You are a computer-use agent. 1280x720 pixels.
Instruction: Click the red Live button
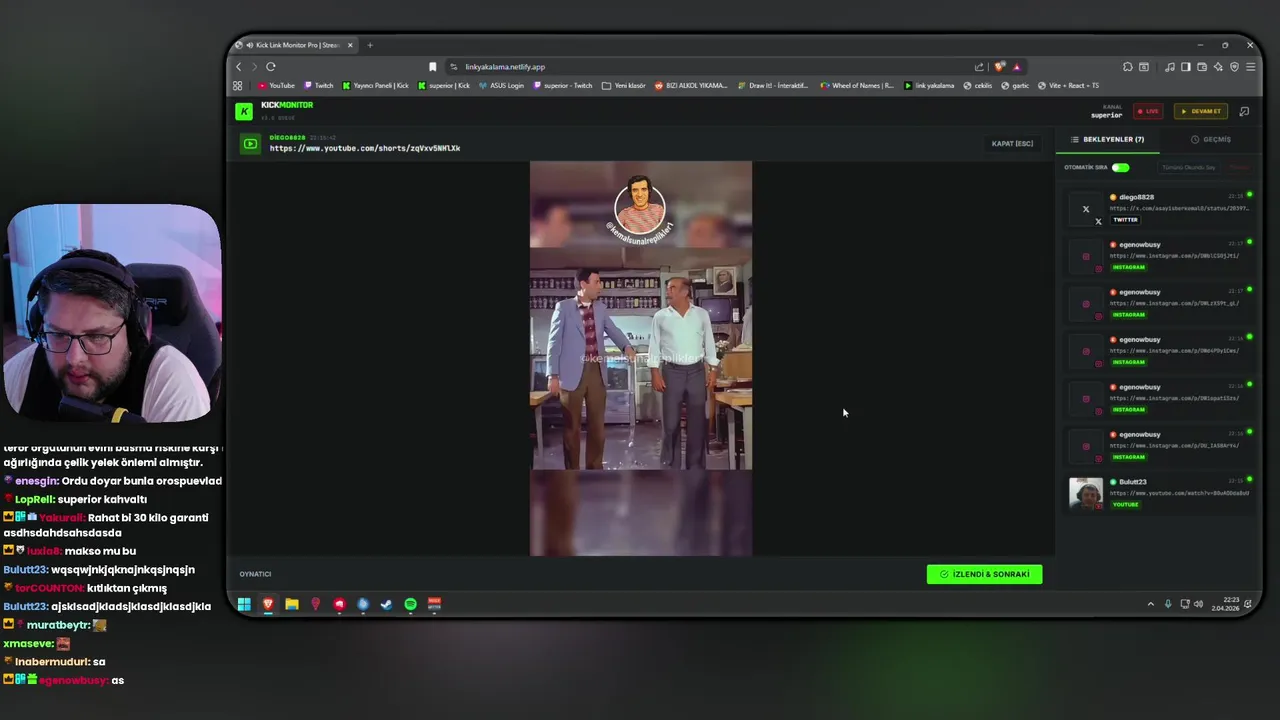click(x=1148, y=111)
